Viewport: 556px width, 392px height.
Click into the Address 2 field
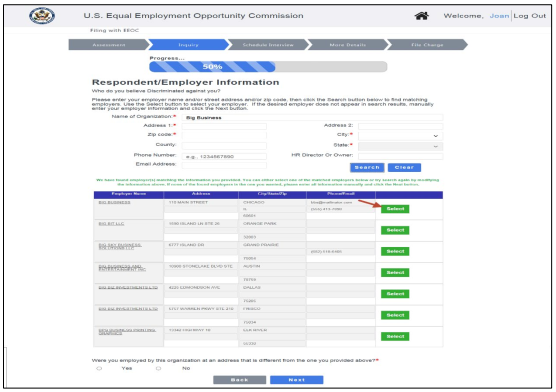click(x=400, y=126)
